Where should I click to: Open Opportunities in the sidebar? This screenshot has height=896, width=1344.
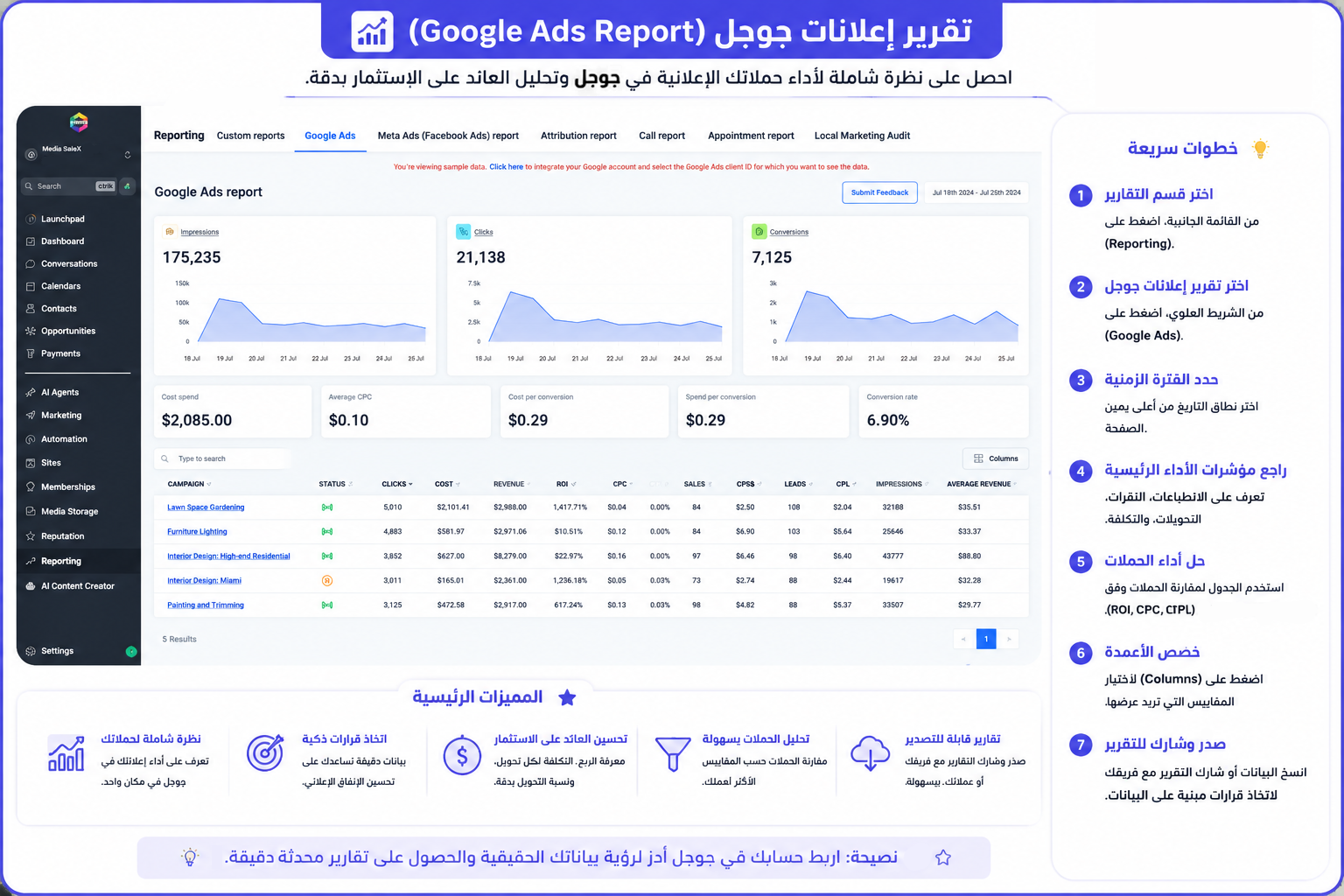pyautogui.click(x=68, y=331)
